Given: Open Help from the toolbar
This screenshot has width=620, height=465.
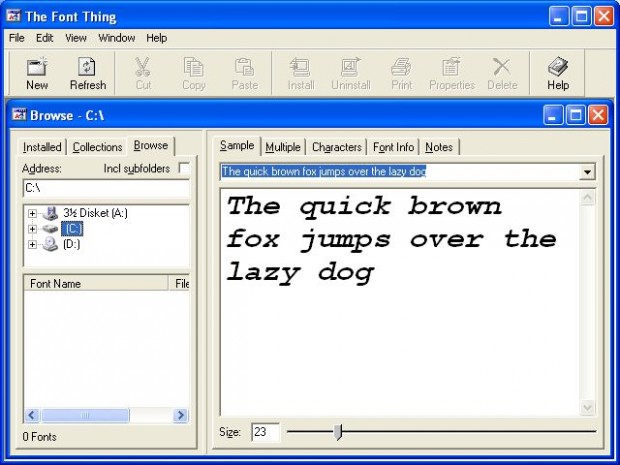Looking at the screenshot, I should 558,74.
